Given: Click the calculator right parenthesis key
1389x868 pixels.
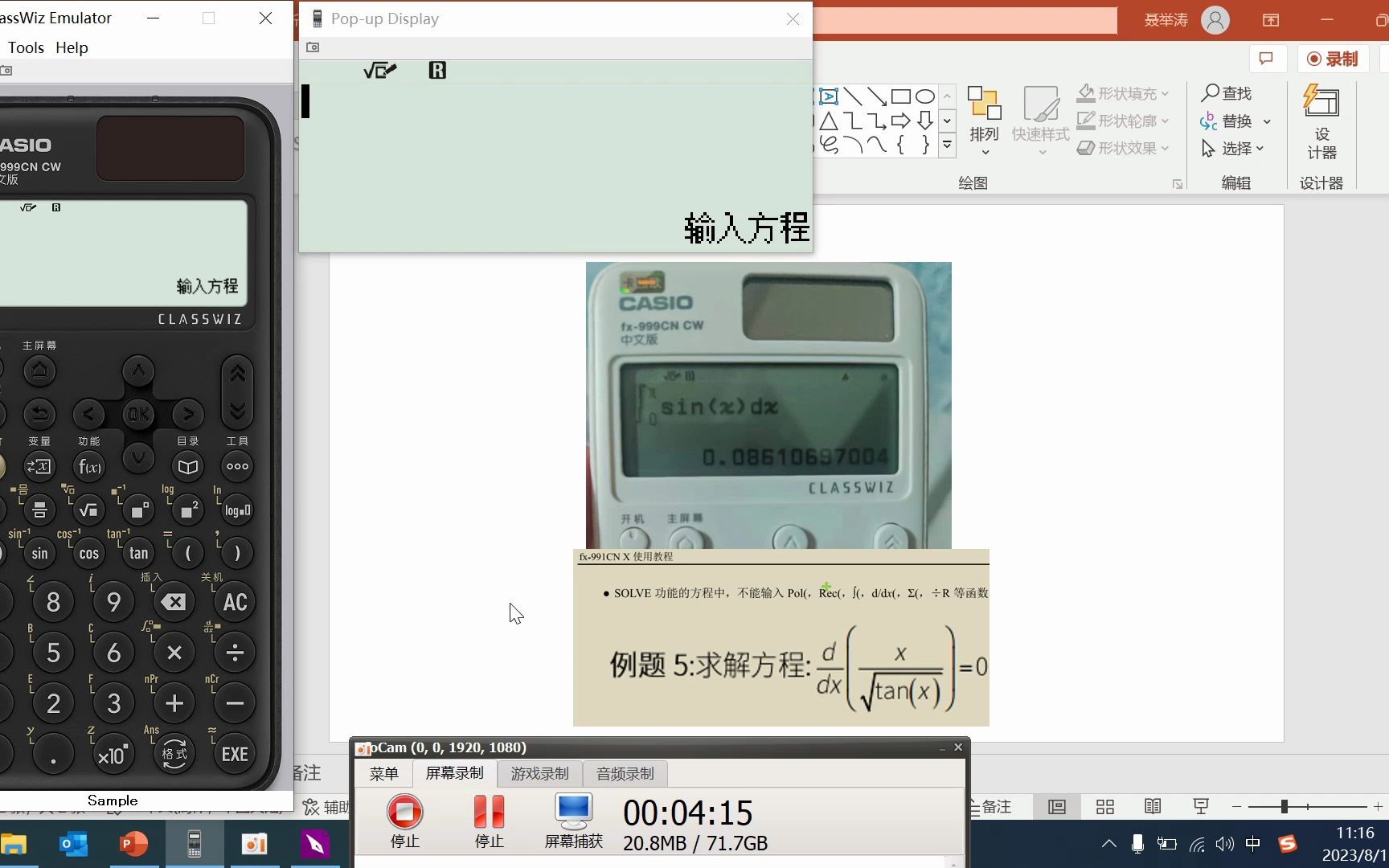Looking at the screenshot, I should coord(237,553).
